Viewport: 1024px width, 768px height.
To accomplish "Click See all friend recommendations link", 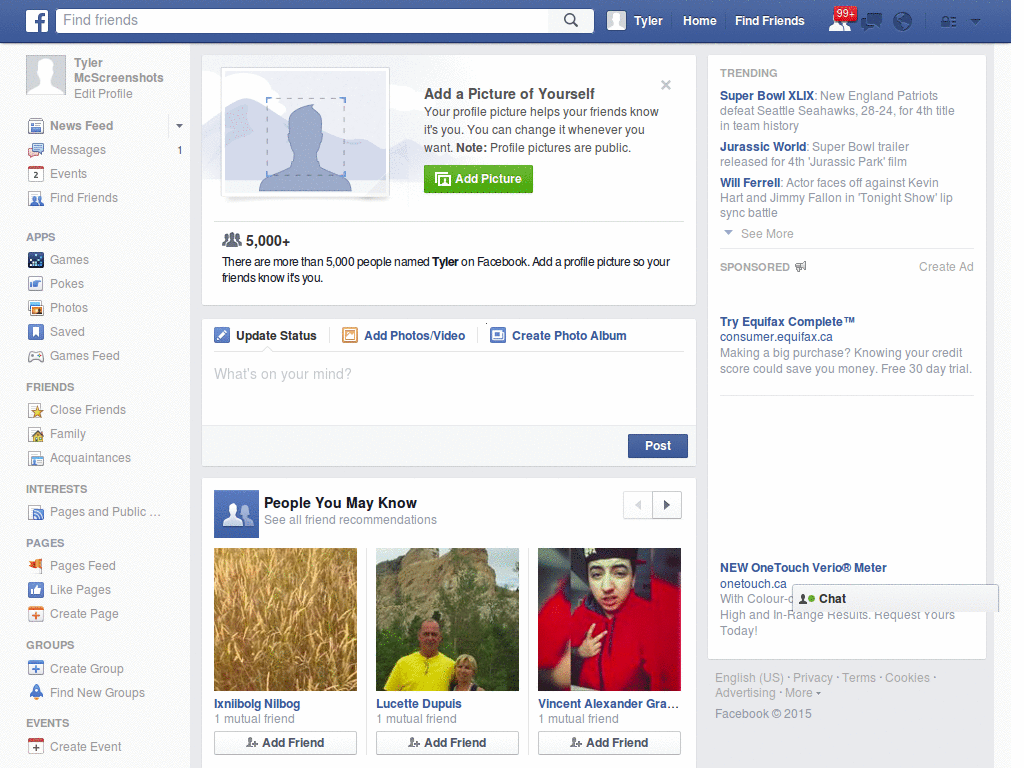I will (350, 520).
